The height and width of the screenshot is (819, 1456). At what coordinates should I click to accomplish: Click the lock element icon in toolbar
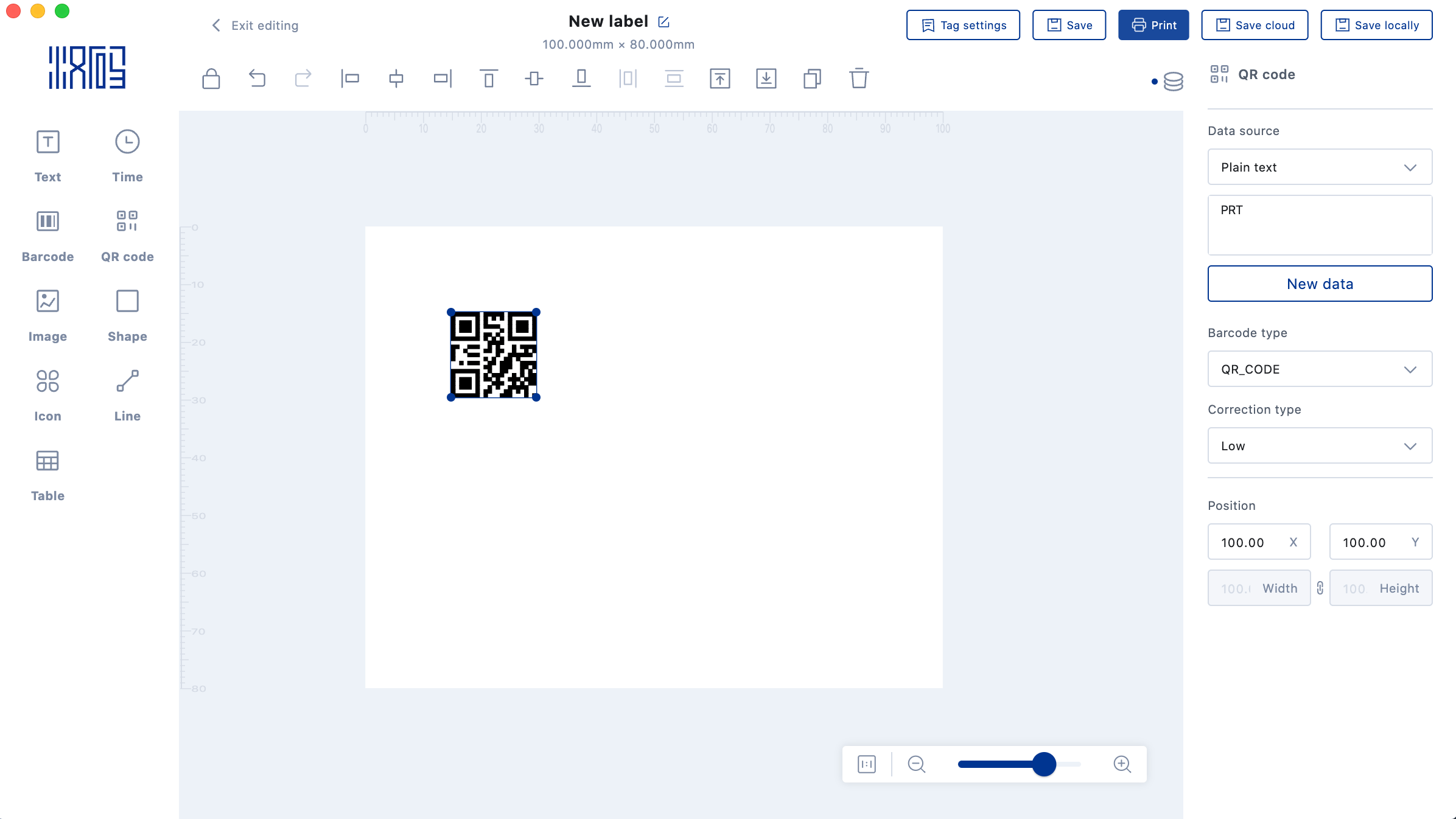click(211, 78)
